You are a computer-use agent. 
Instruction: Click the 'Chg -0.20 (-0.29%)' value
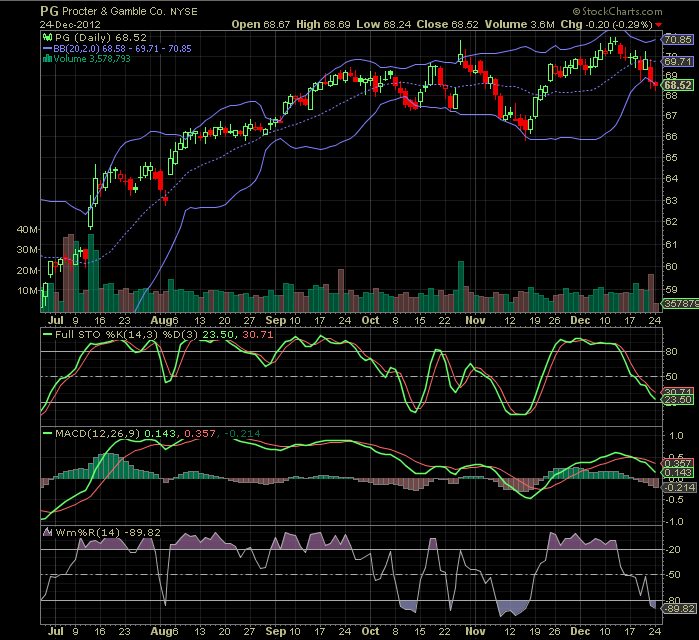point(607,25)
